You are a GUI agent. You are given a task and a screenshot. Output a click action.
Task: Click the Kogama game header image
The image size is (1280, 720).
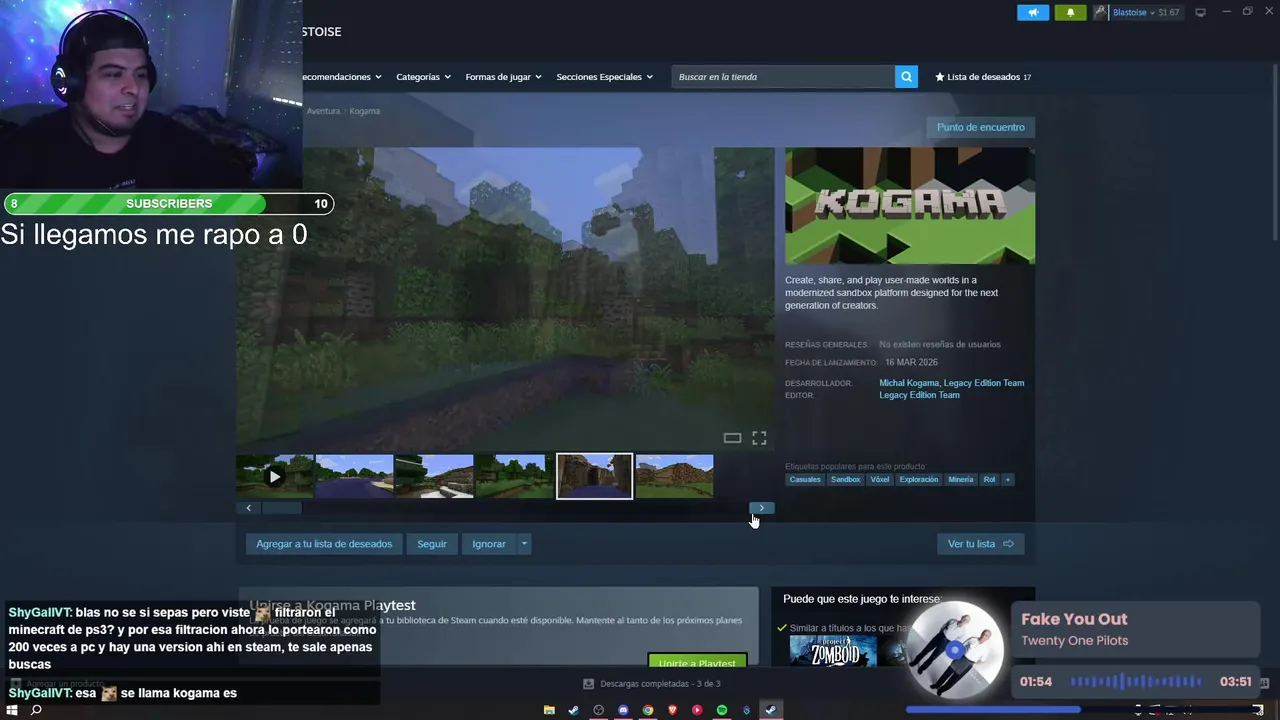(x=910, y=206)
